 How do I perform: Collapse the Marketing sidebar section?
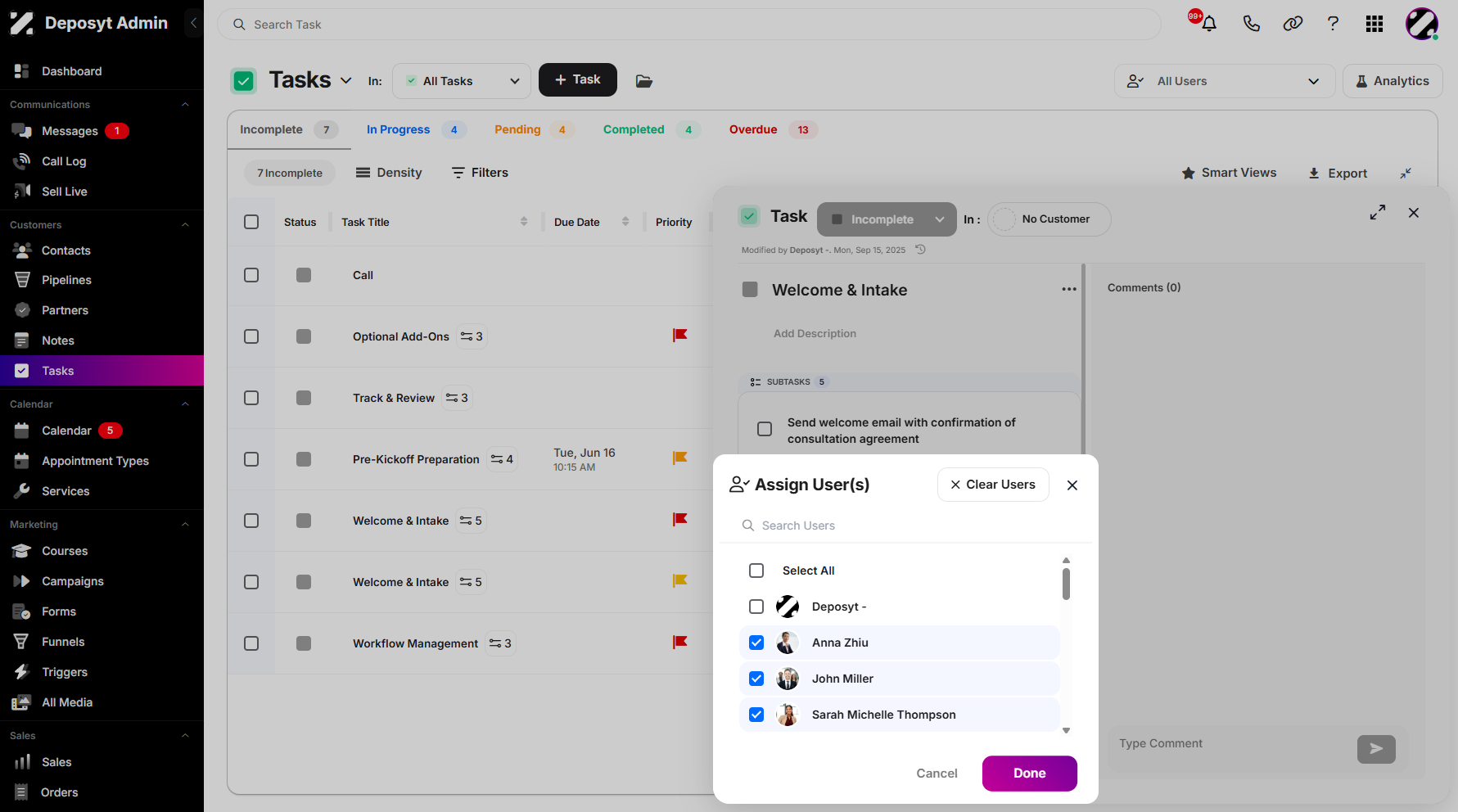coord(185,525)
